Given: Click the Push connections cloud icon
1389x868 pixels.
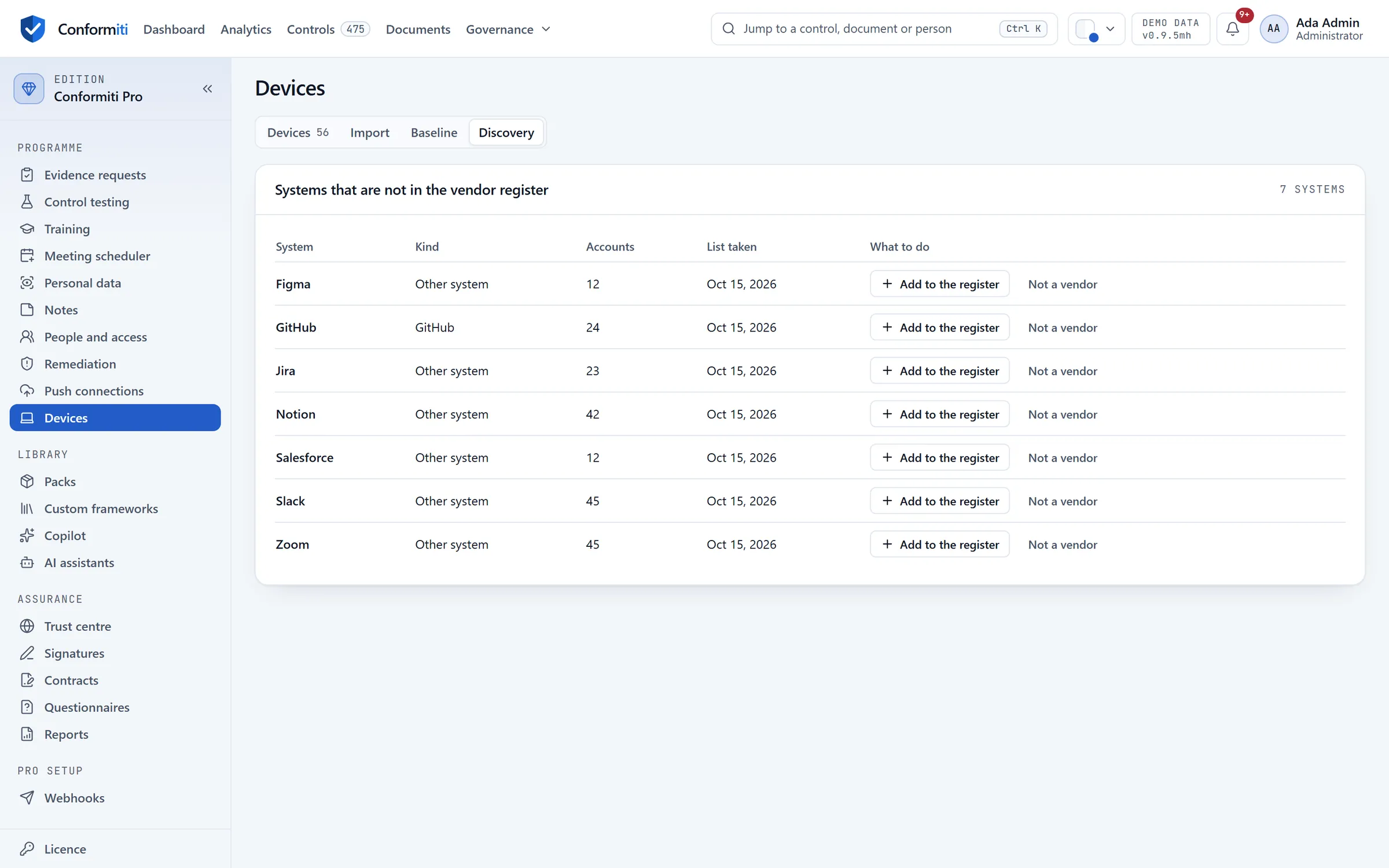Looking at the screenshot, I should point(27,391).
